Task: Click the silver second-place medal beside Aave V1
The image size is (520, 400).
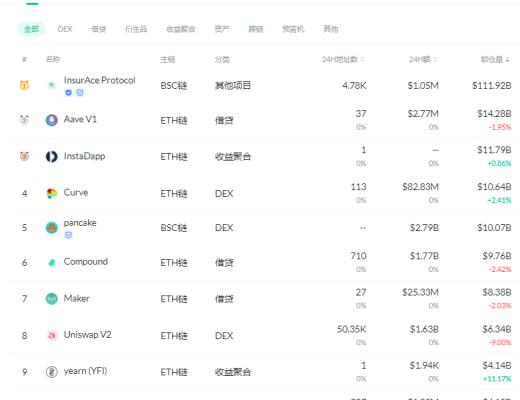Action: pyautogui.click(x=24, y=119)
